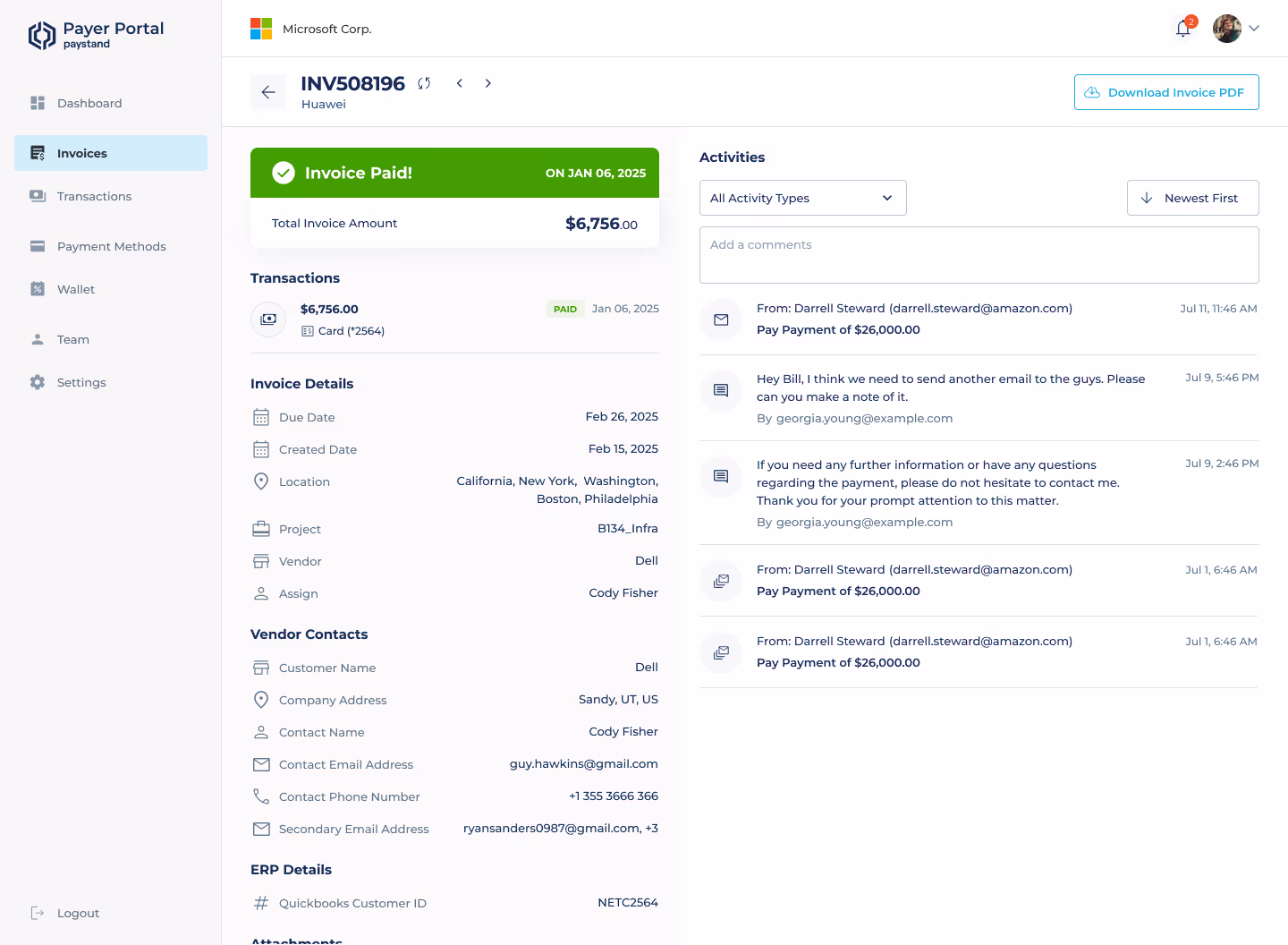Click the Quickbooks Customer ID hash icon

tap(261, 903)
